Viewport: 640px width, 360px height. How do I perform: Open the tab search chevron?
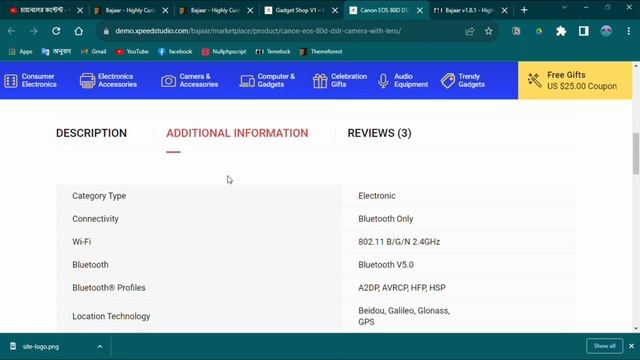564,7
